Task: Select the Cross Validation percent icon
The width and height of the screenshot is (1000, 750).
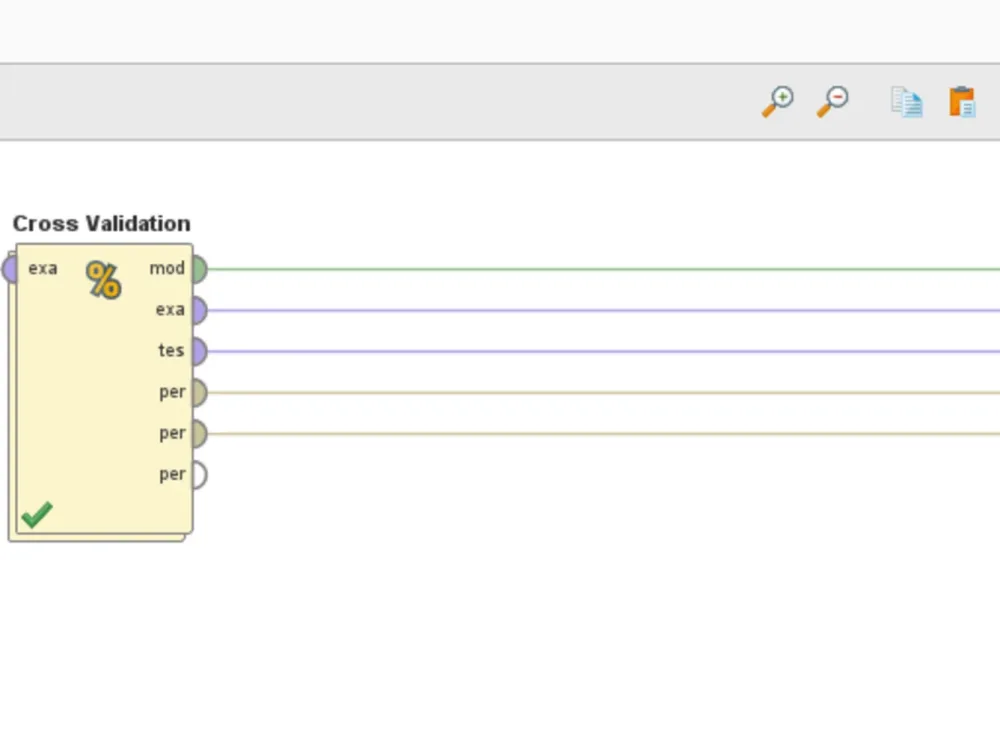Action: tap(103, 279)
